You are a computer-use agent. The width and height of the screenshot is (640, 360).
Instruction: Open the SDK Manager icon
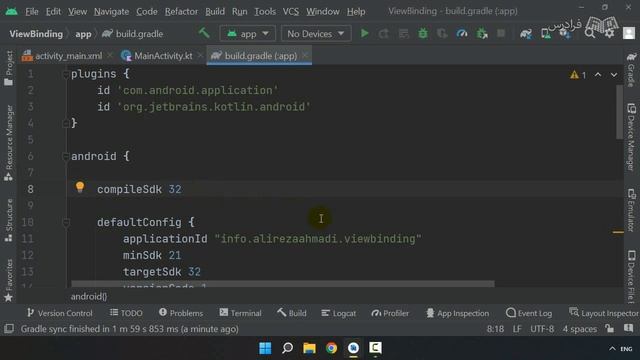[565, 34]
